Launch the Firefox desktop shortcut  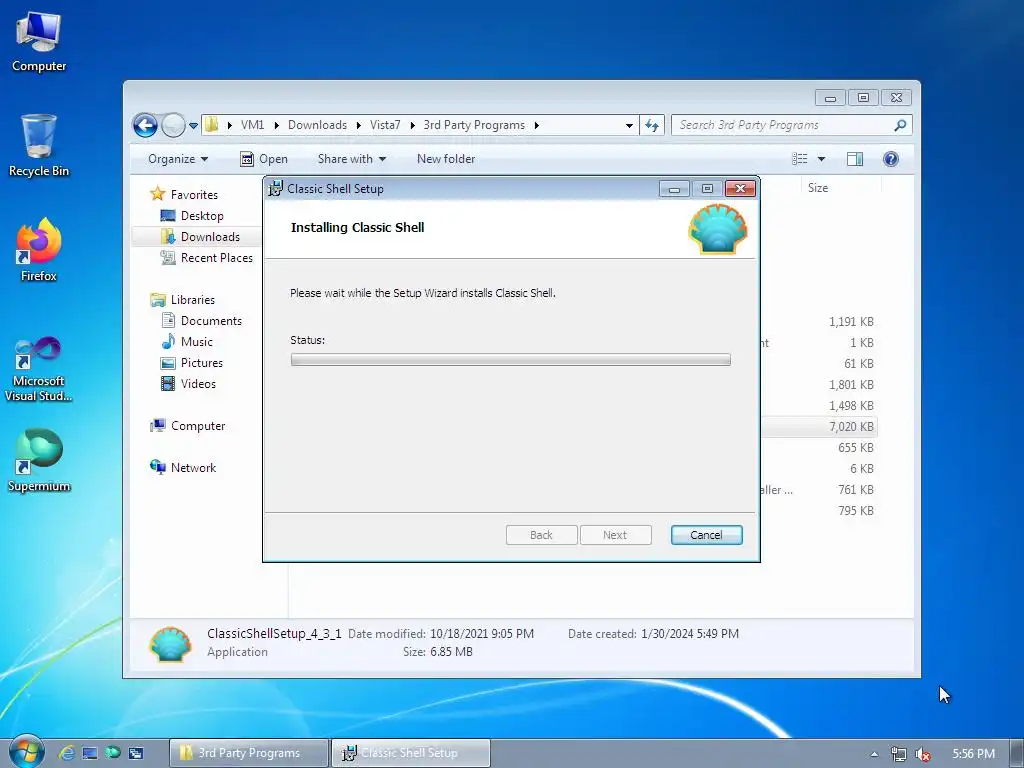39,251
